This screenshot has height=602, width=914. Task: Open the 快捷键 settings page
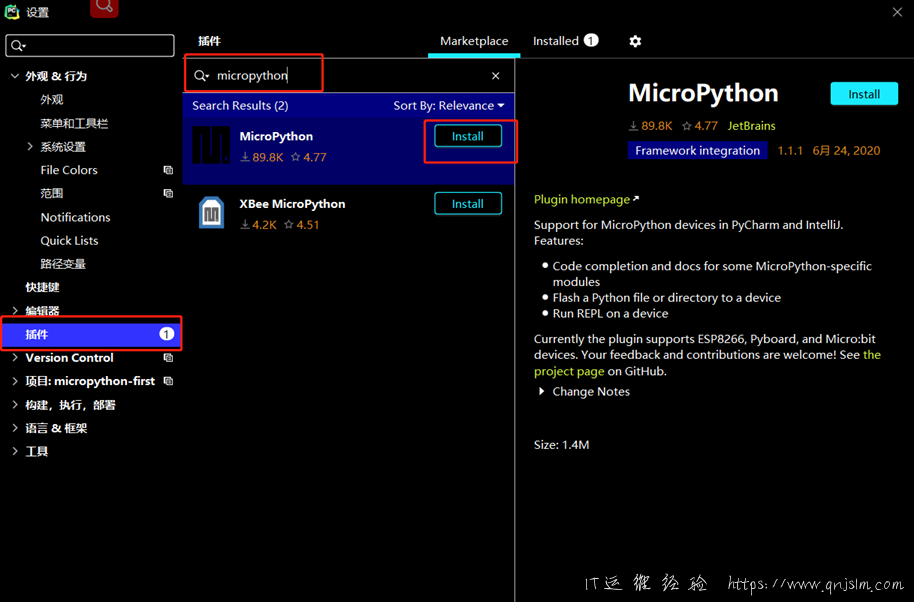click(x=43, y=287)
